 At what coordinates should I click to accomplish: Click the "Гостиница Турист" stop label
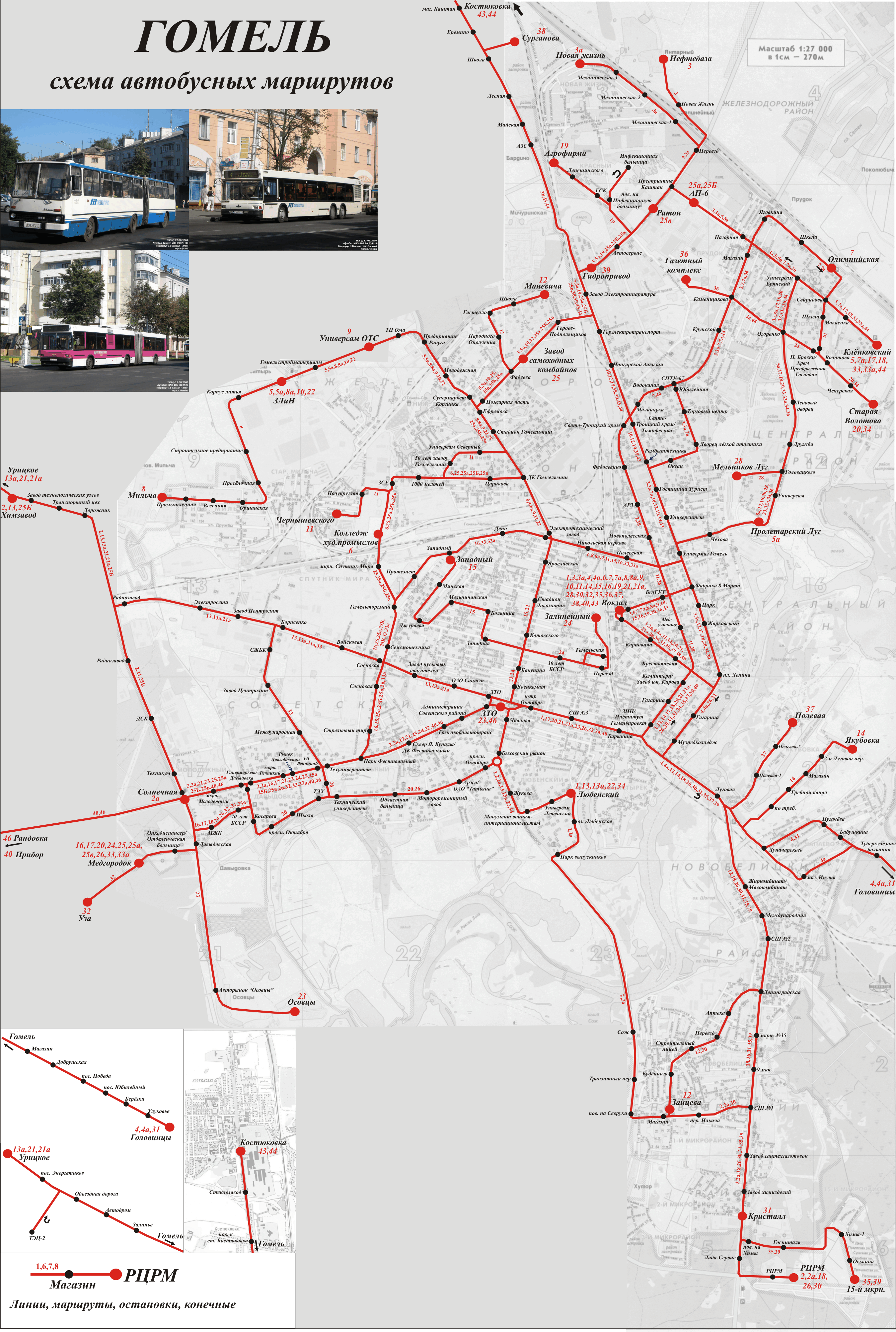point(683,489)
